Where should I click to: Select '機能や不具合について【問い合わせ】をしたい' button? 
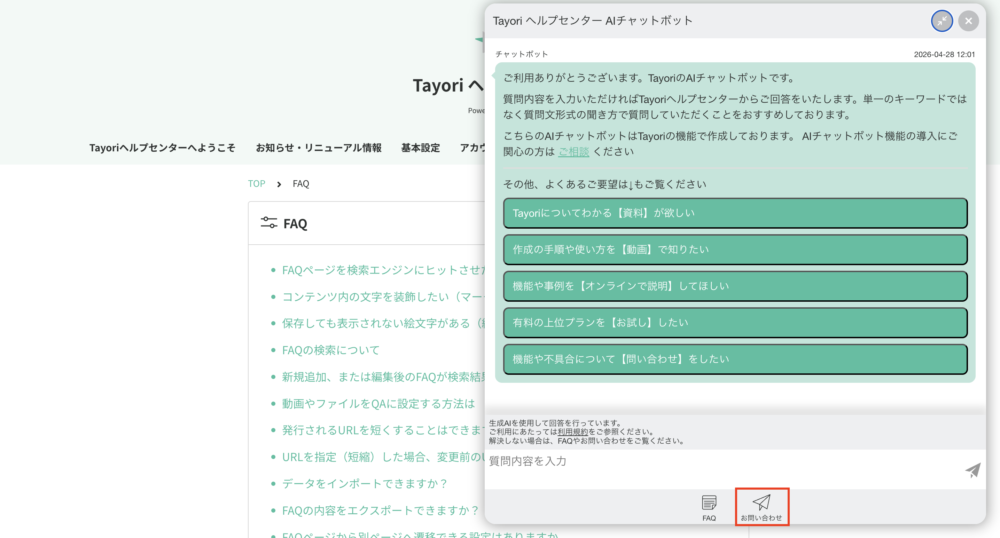(x=735, y=359)
